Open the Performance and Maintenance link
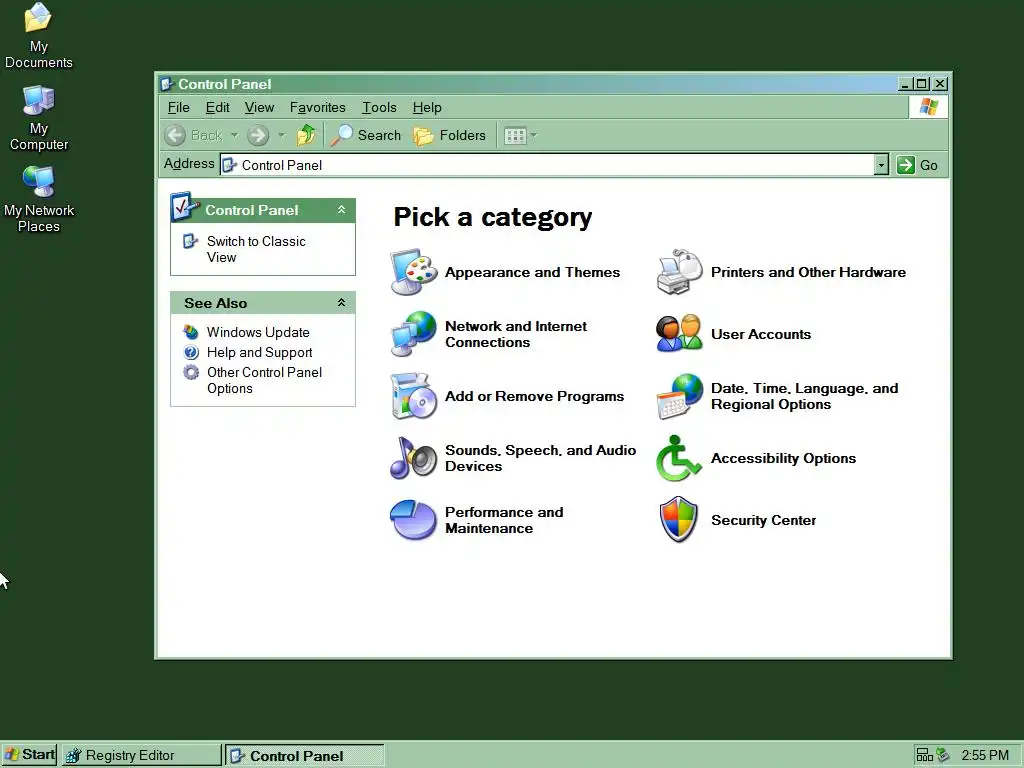 pos(504,520)
